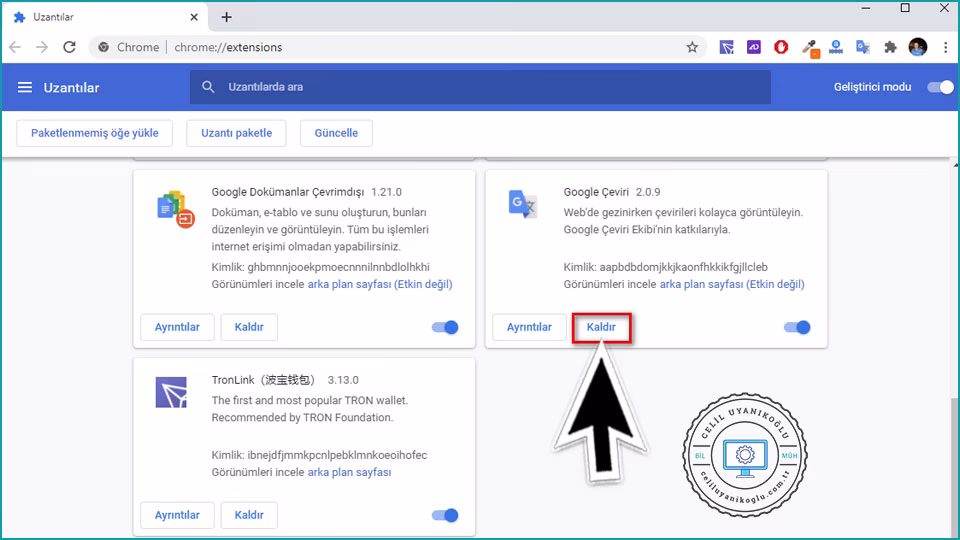Reload the extensions page

(x=69, y=47)
